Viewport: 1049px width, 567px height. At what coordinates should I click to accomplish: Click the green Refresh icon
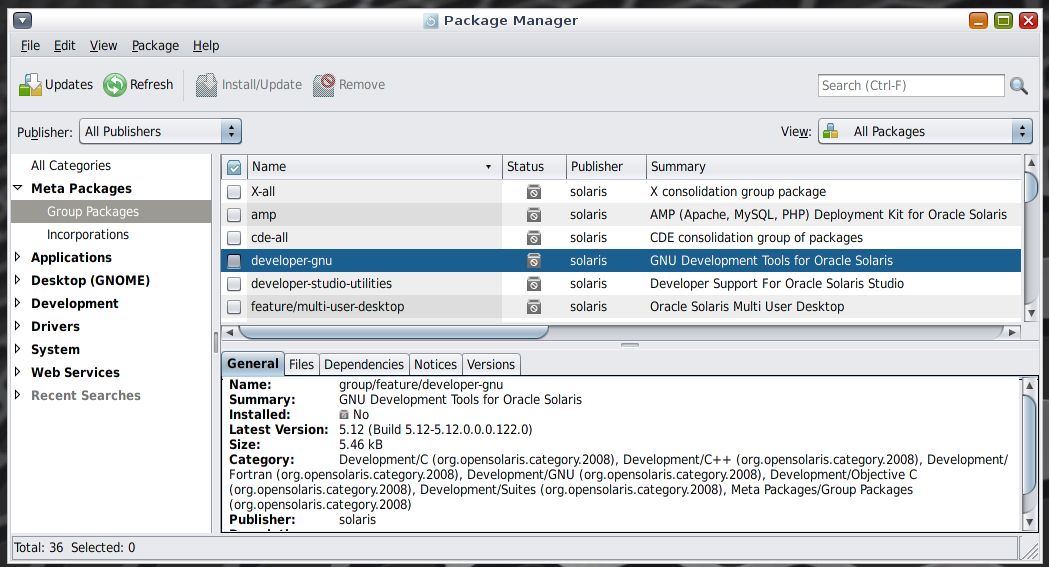(115, 85)
